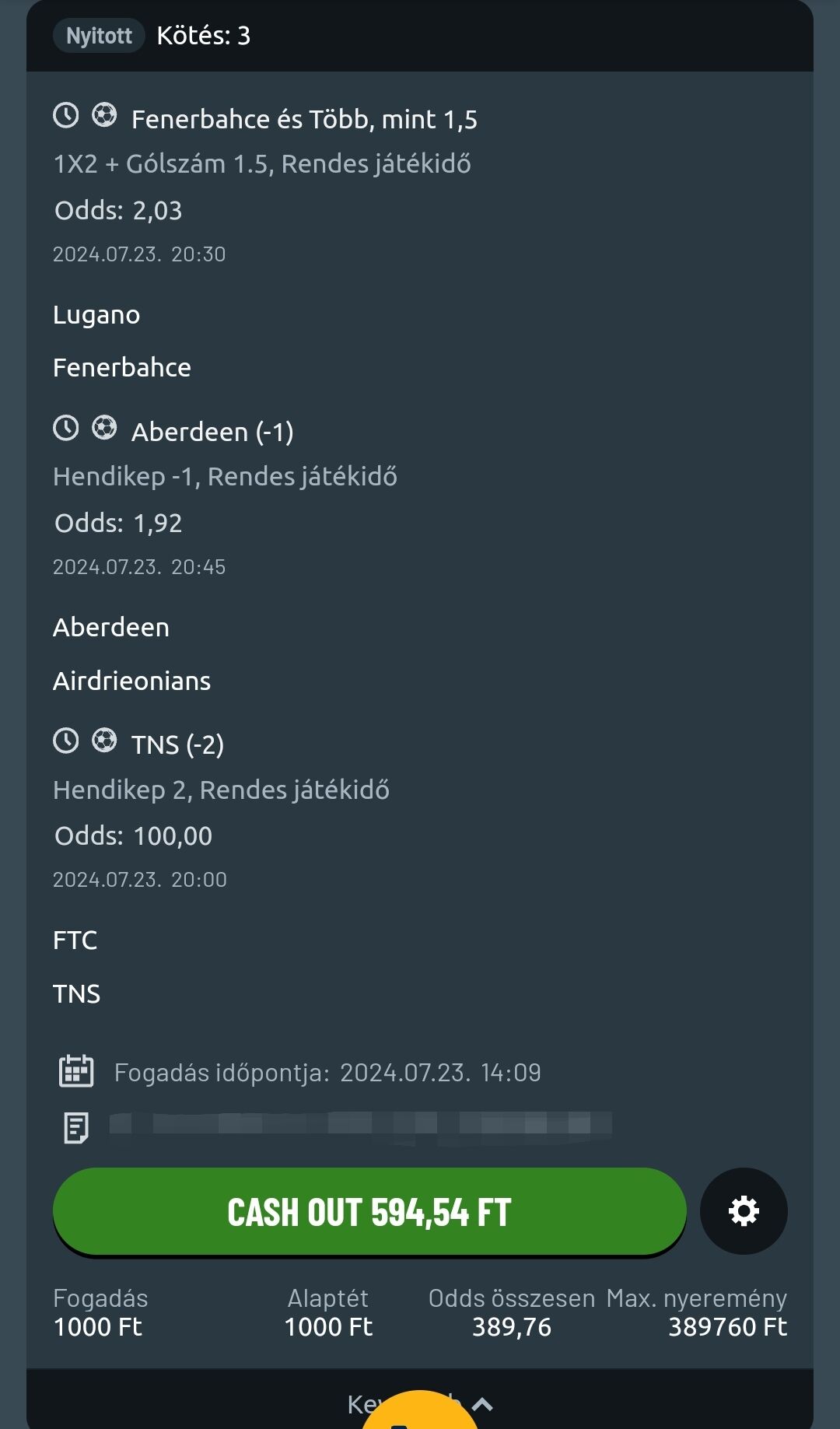Click the bet slip receipt icon
The height and width of the screenshot is (1429, 840).
point(75,1127)
